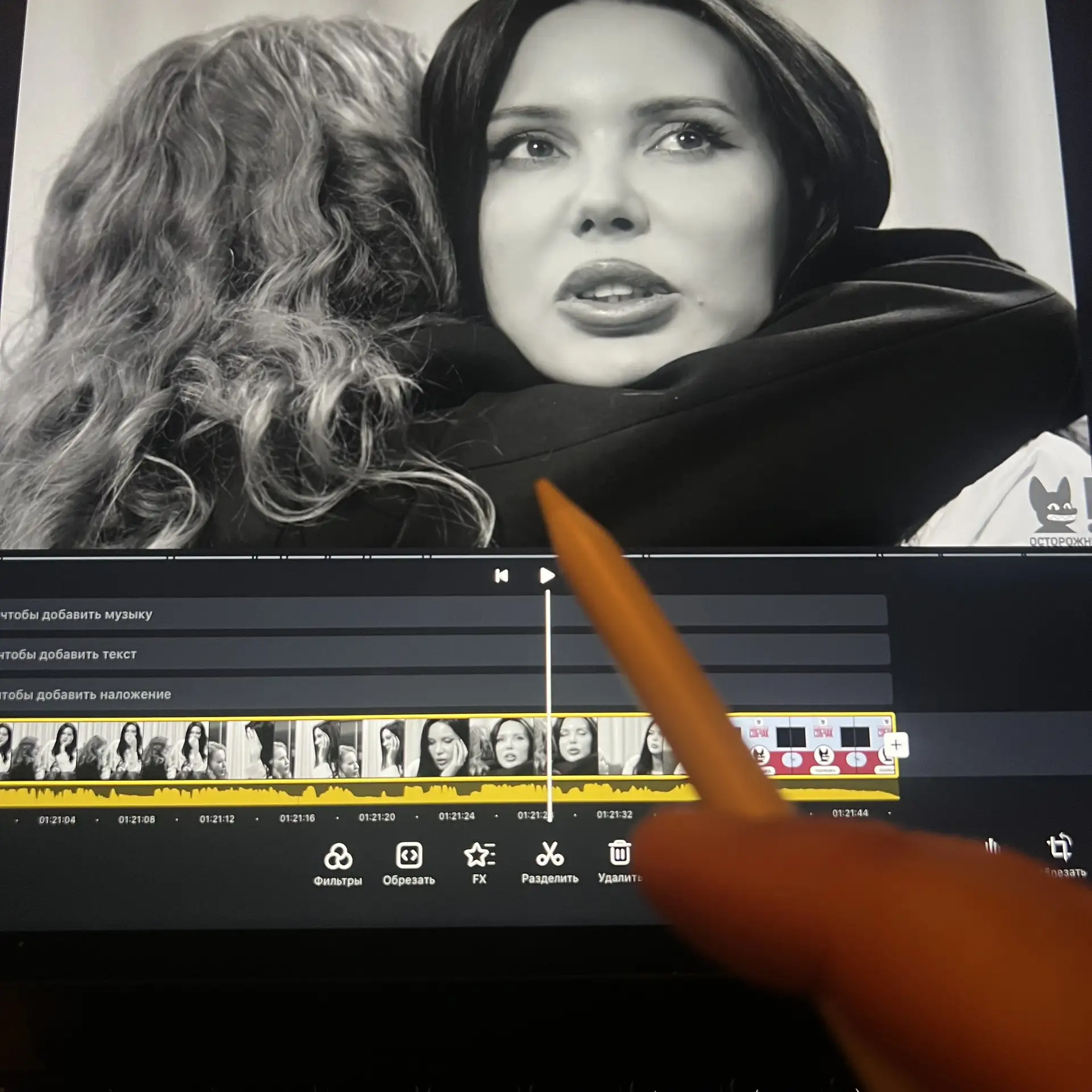Add a clip with the plus button
This screenshot has width=1092, height=1092.
[896, 744]
